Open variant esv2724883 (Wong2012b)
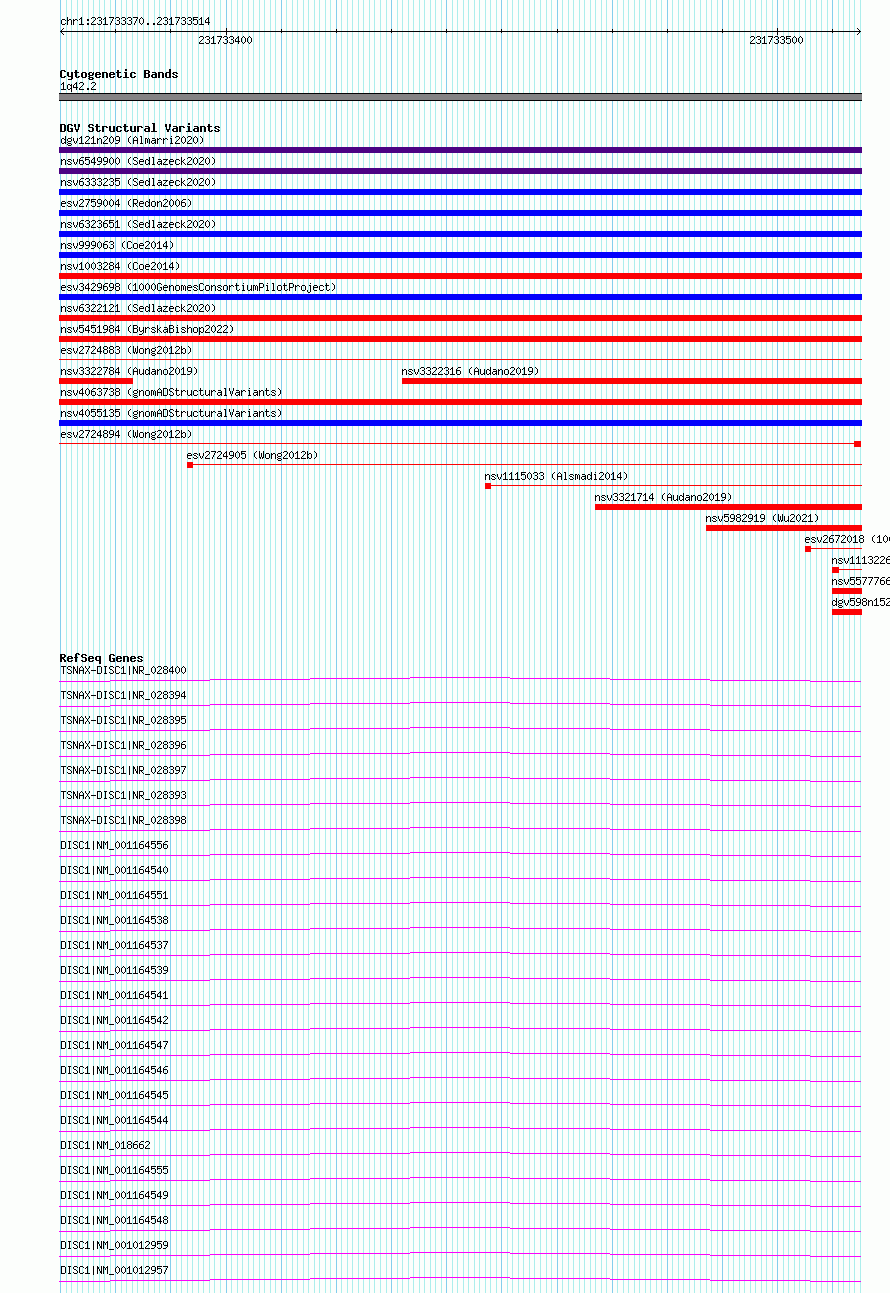The height and width of the screenshot is (1293, 890). click(x=126, y=350)
